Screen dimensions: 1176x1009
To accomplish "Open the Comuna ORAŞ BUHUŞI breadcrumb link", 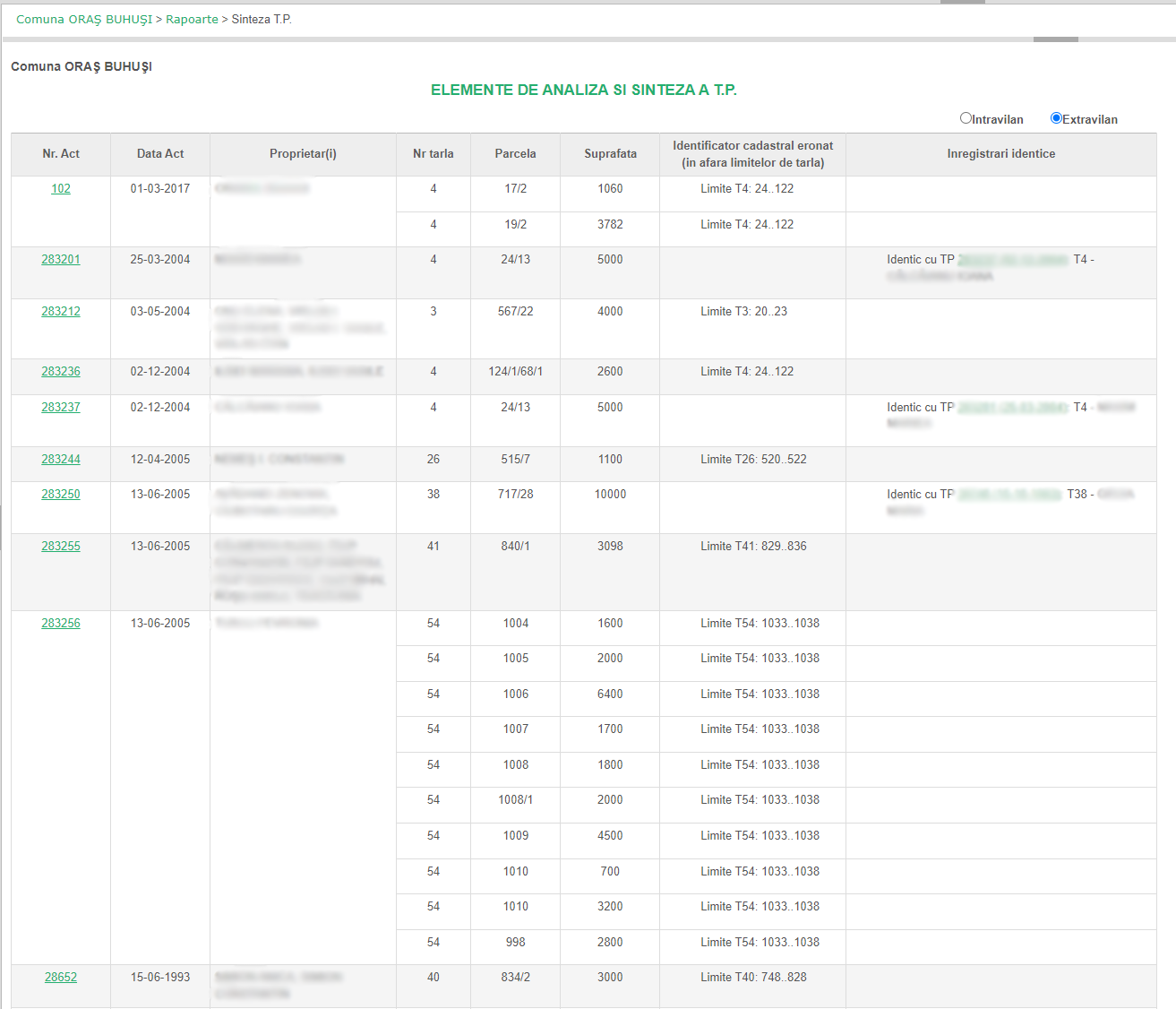I will click(84, 20).
